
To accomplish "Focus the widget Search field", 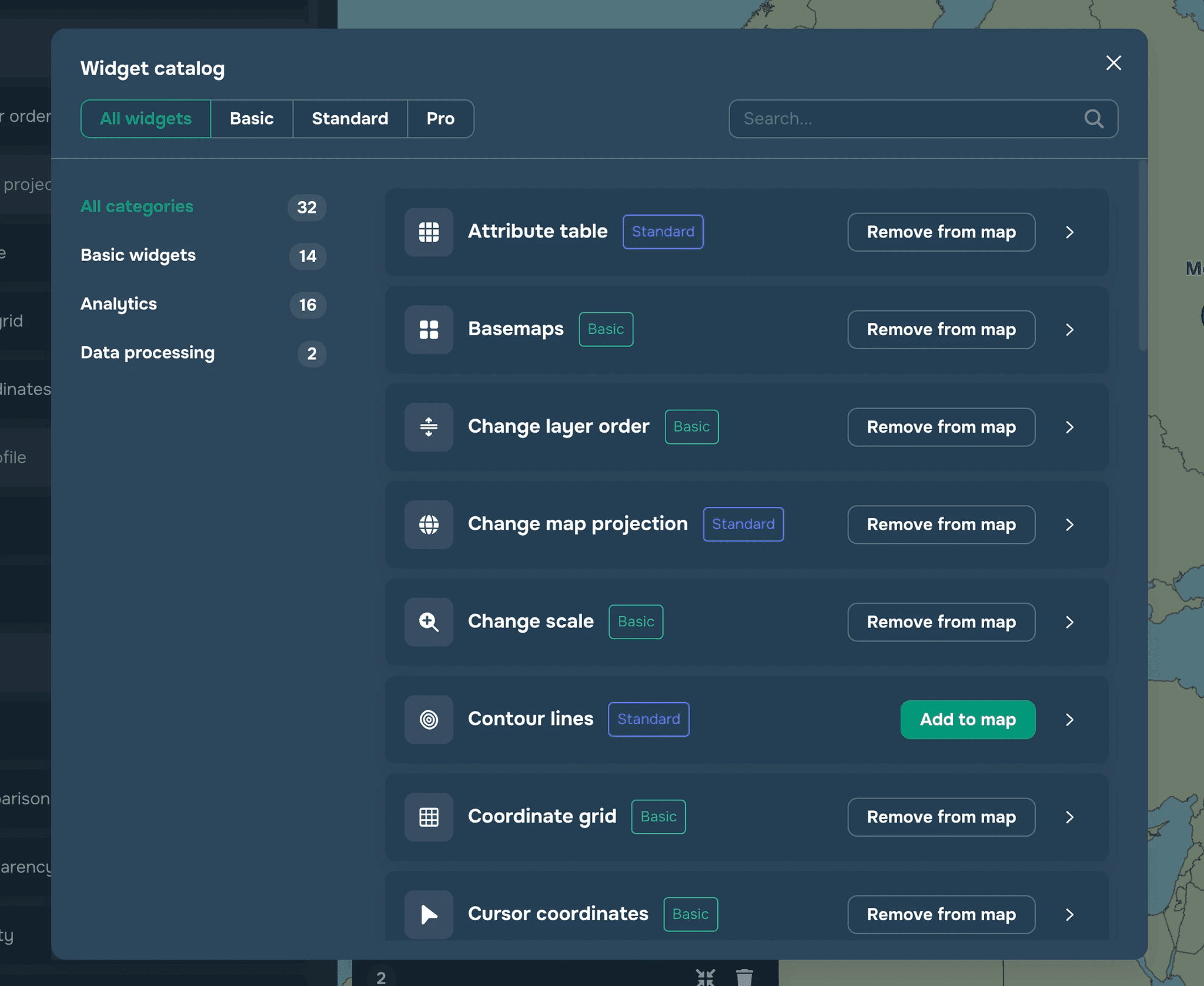I will [905, 119].
